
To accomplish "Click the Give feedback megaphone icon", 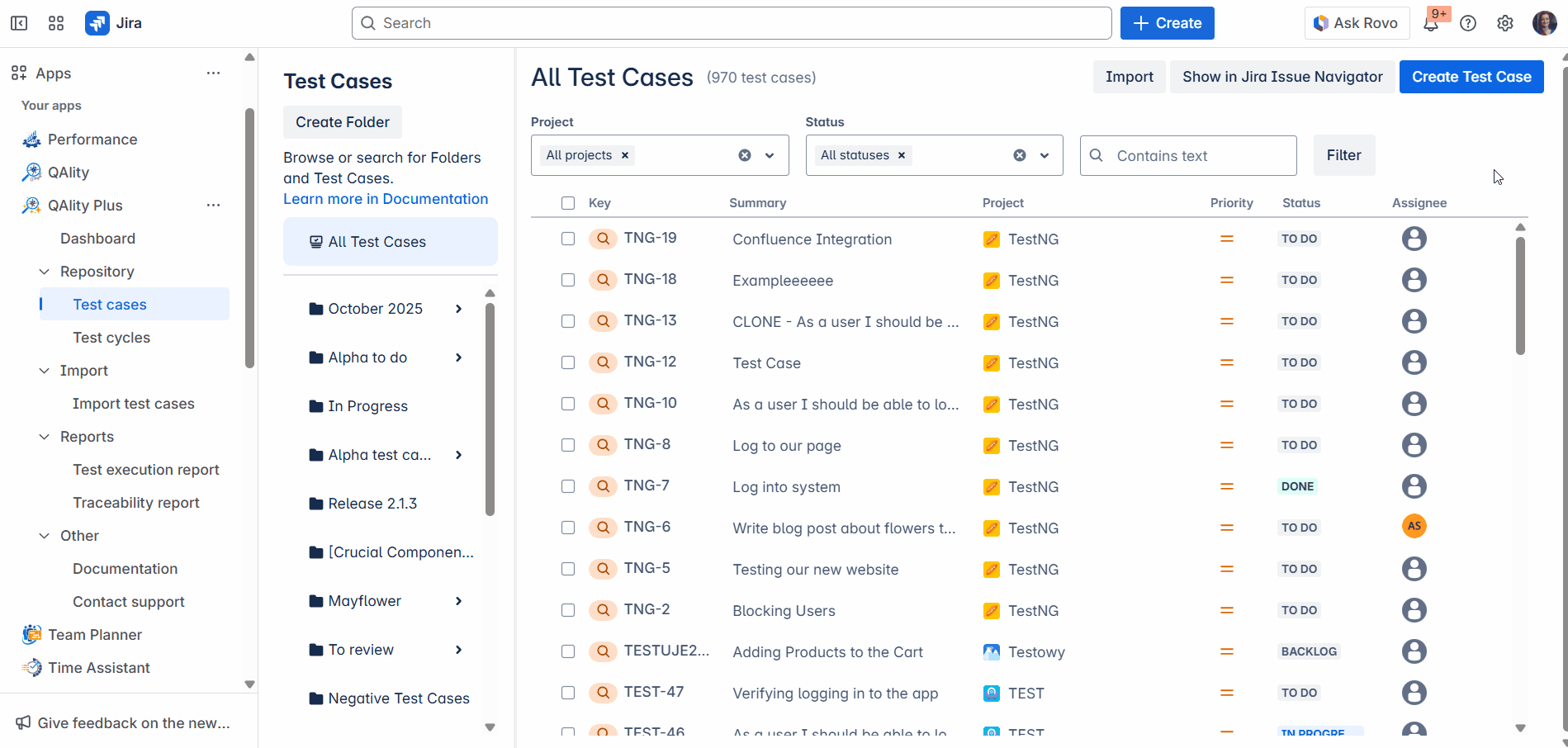I will coord(23,723).
